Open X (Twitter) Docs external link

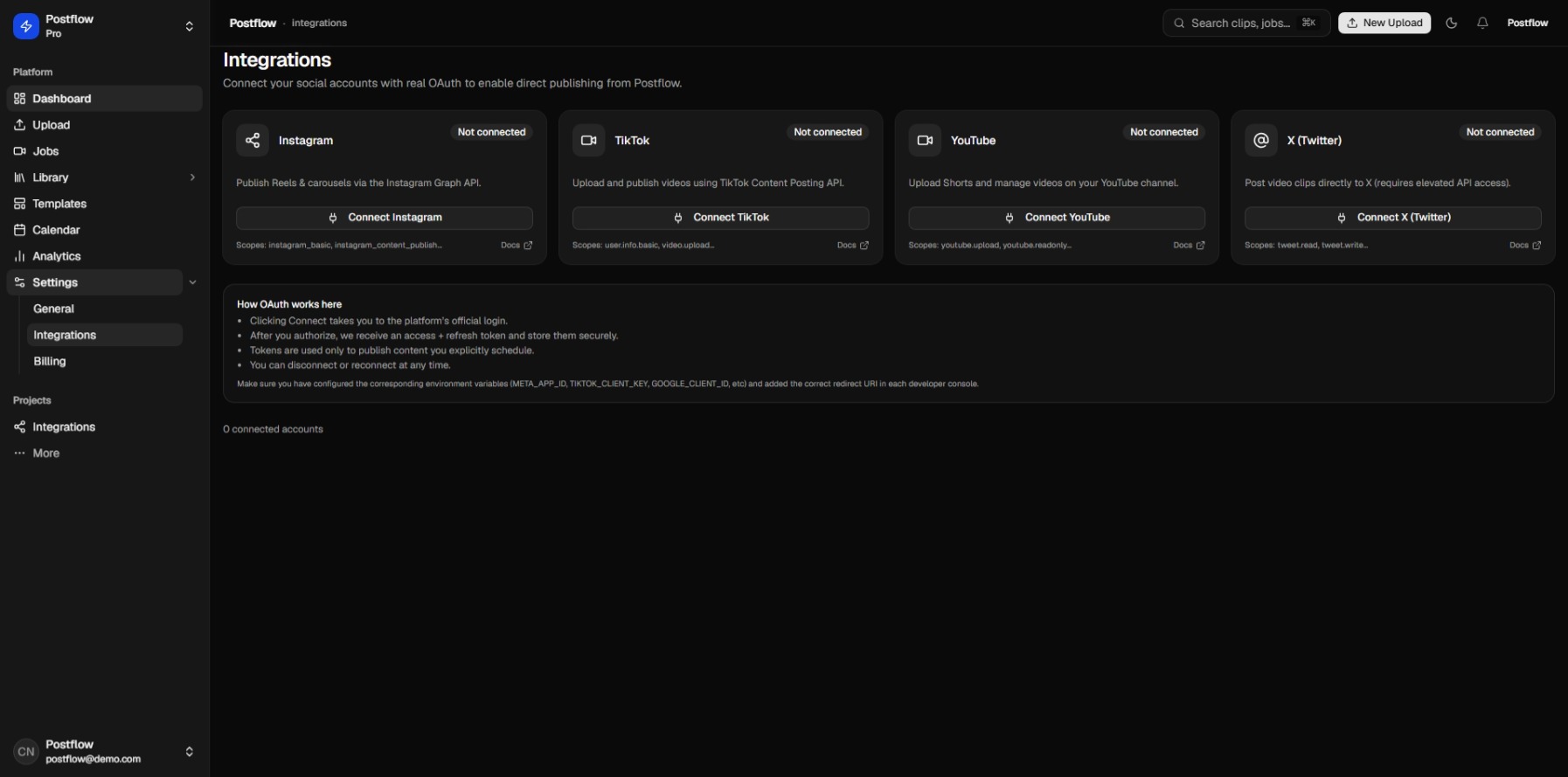[x=1525, y=246]
